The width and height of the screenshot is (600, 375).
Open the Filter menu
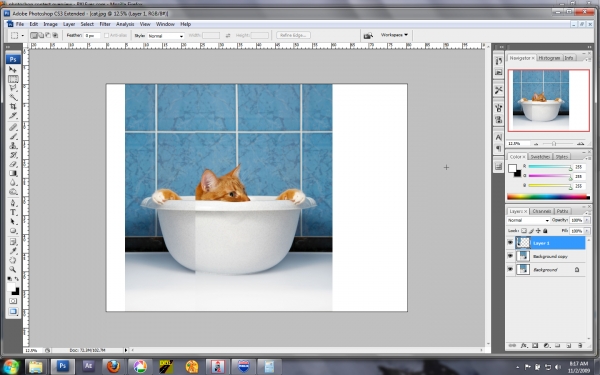[105, 24]
